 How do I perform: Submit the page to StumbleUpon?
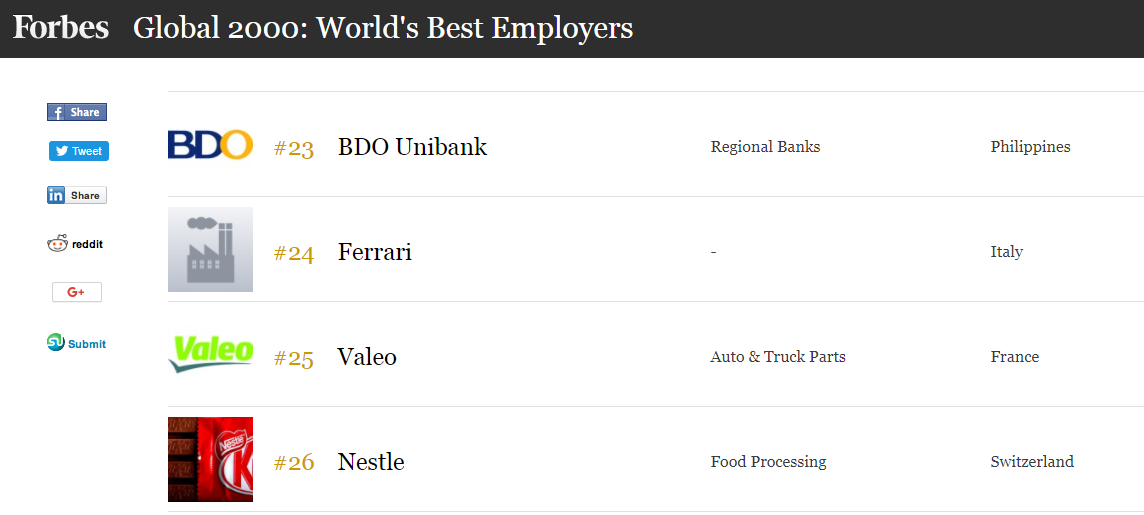point(77,343)
